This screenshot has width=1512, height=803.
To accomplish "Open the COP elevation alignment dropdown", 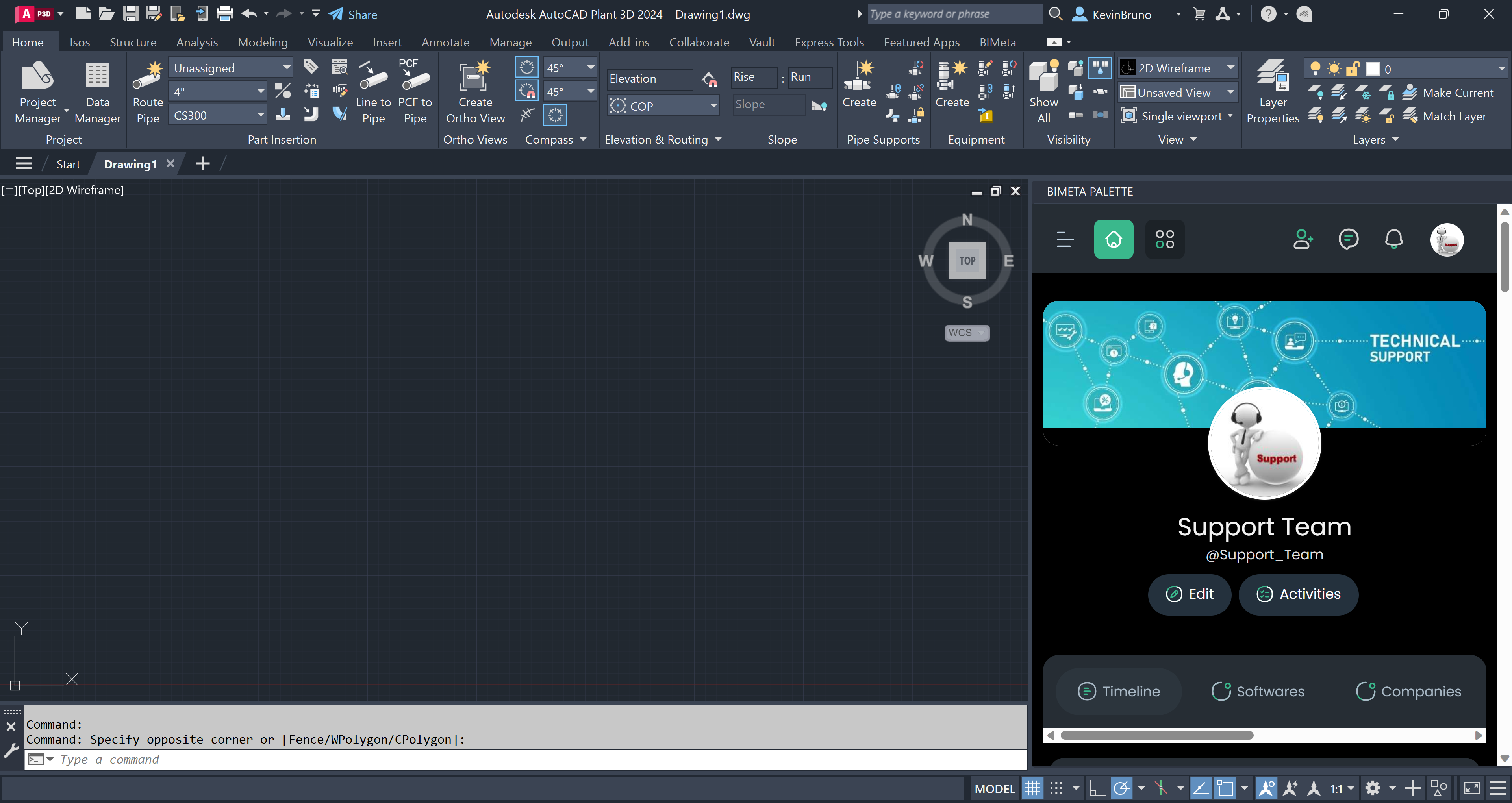I will 663,106.
